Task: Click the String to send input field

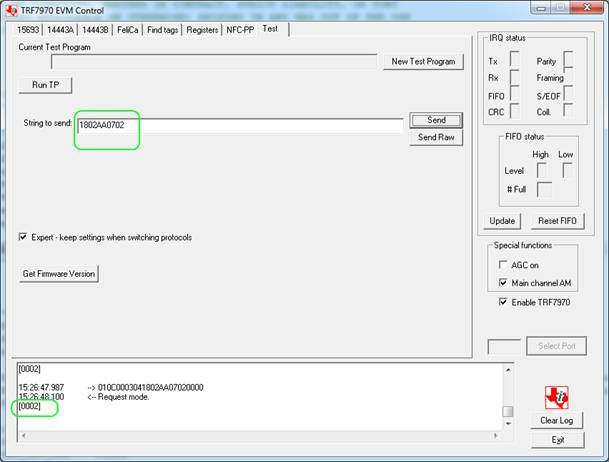Action: (240, 125)
